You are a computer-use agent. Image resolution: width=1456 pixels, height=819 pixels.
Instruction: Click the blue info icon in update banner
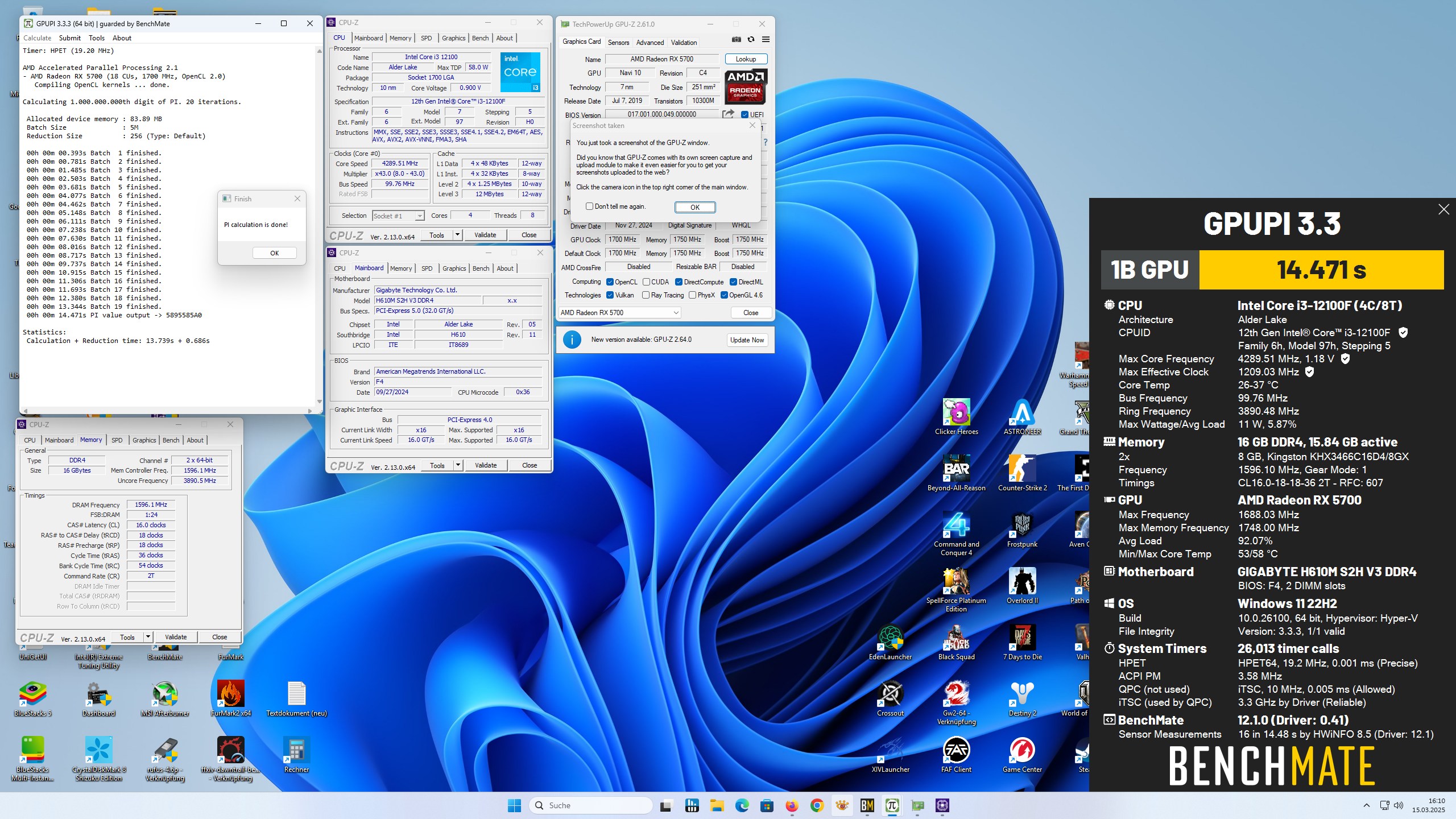572,340
